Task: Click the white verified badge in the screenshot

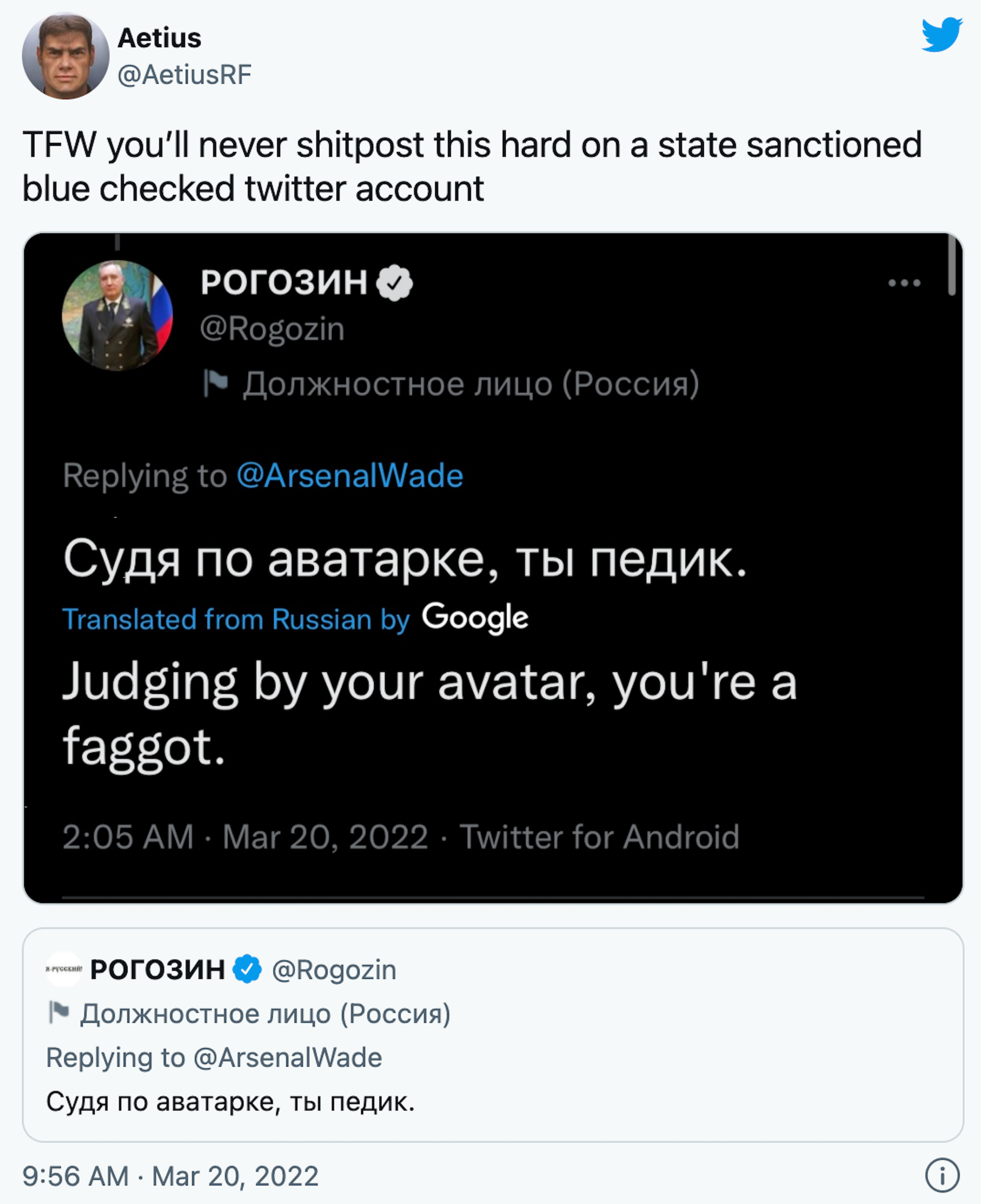Action: 394,282
